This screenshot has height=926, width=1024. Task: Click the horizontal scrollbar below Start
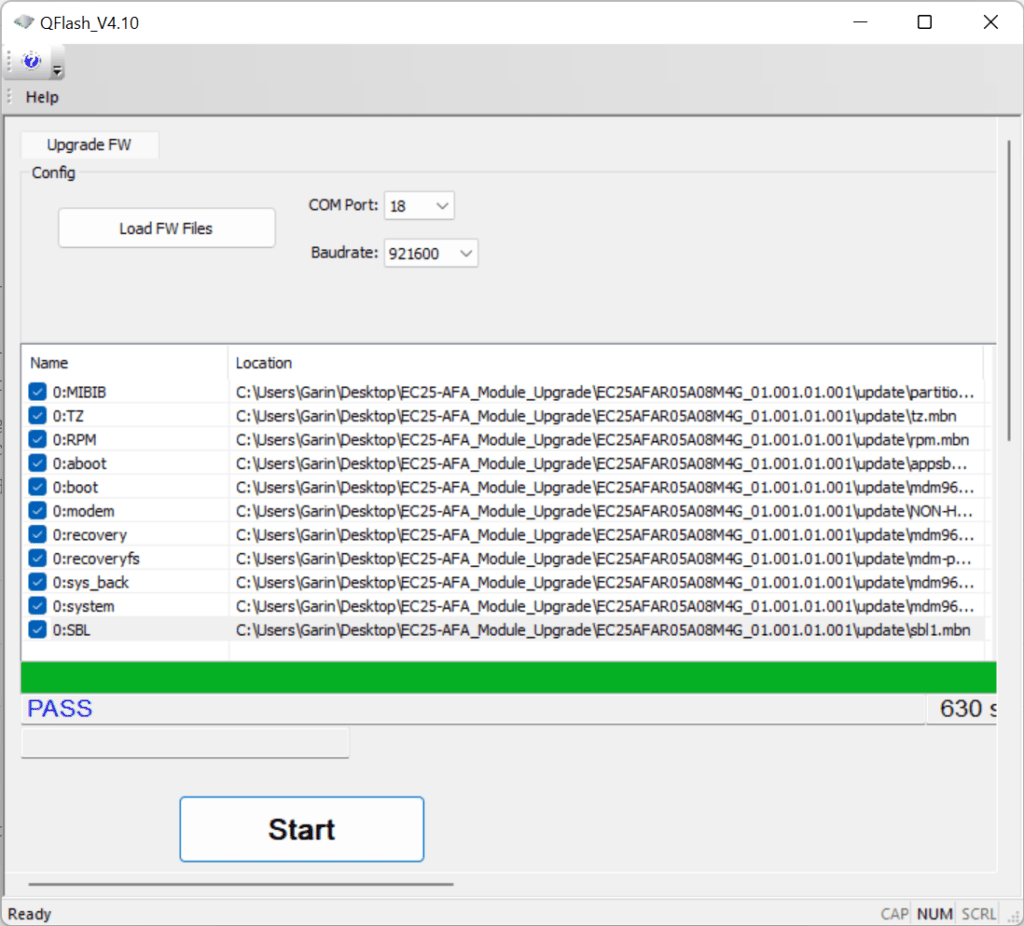pyautogui.click(x=240, y=884)
